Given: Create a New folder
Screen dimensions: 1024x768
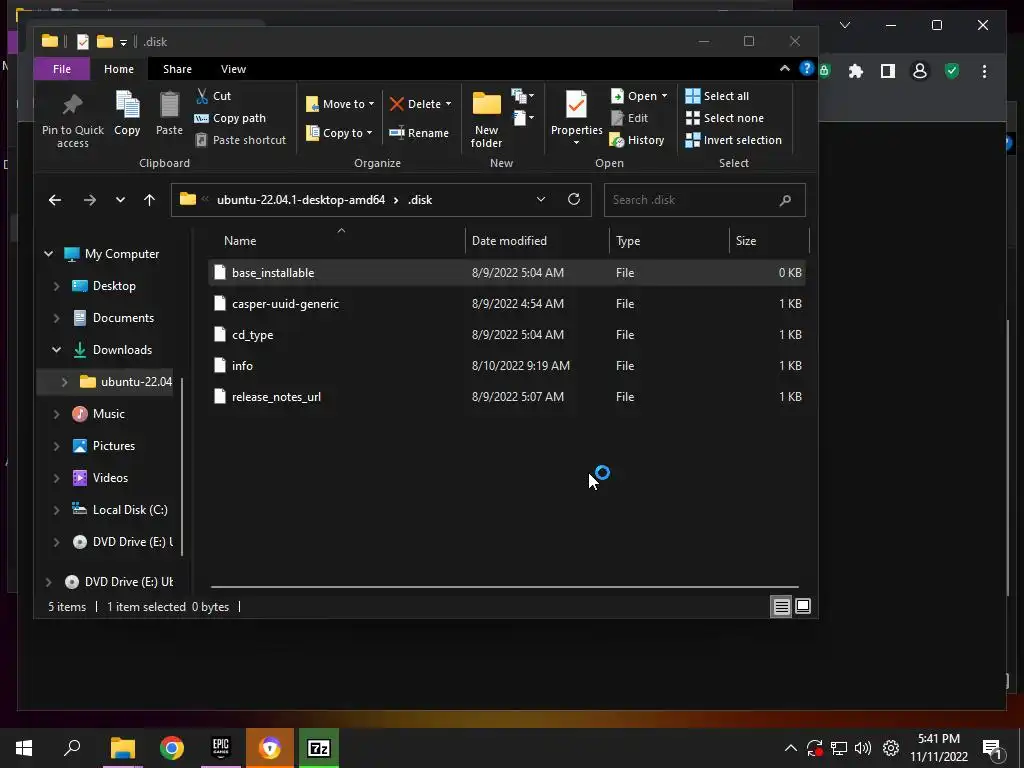Looking at the screenshot, I should [487, 121].
